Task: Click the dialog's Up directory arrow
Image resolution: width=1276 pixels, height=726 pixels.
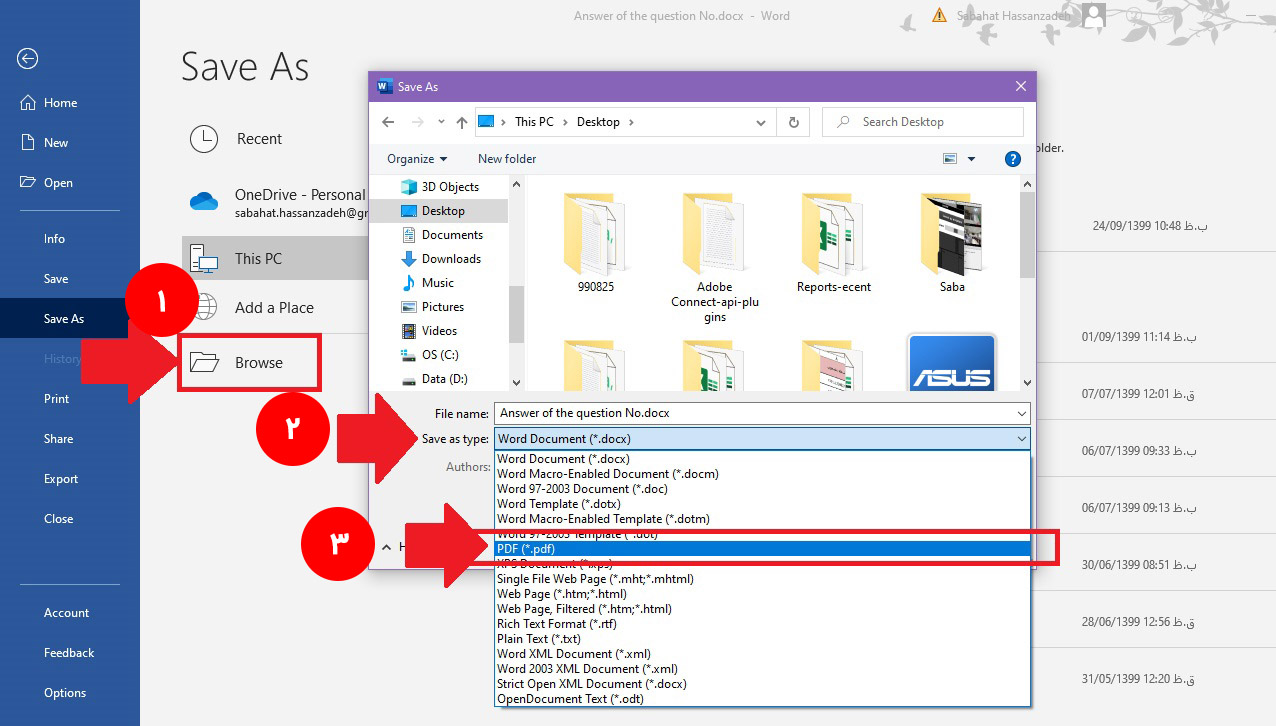Action: pos(462,122)
